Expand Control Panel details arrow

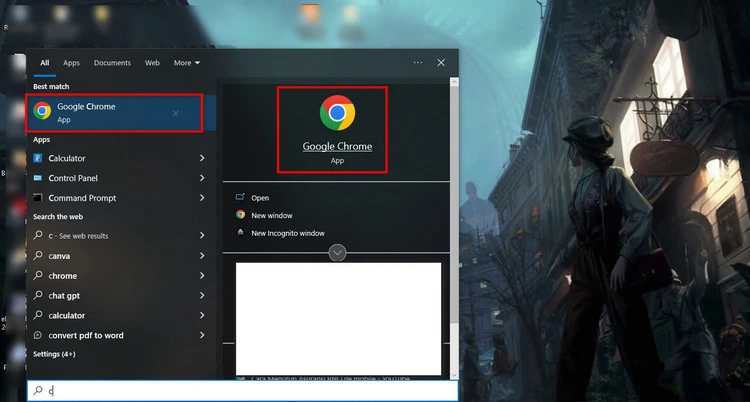[202, 178]
